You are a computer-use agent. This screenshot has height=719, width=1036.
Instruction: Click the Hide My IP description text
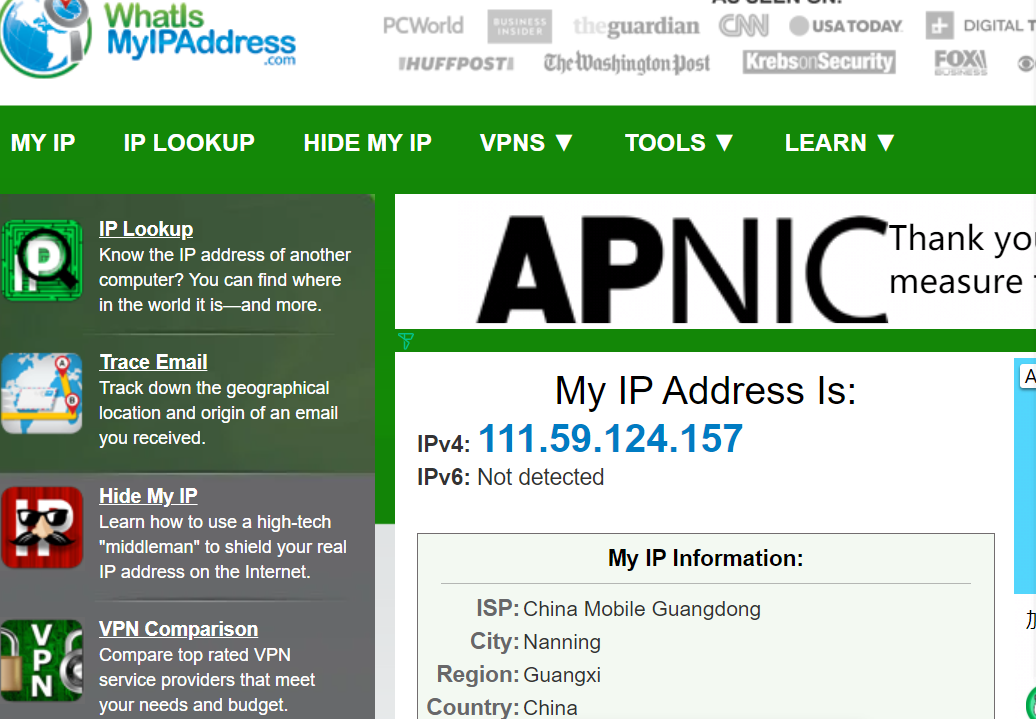(x=223, y=547)
